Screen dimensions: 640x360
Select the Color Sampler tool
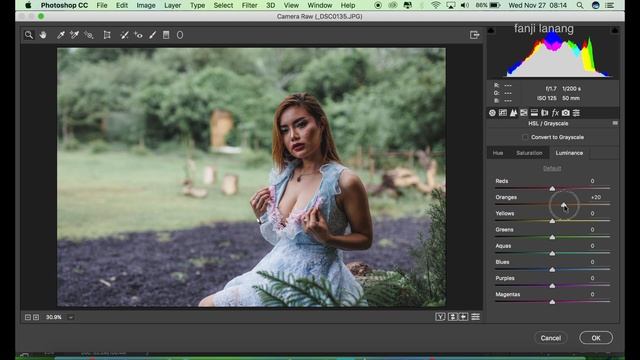[x=74, y=35]
